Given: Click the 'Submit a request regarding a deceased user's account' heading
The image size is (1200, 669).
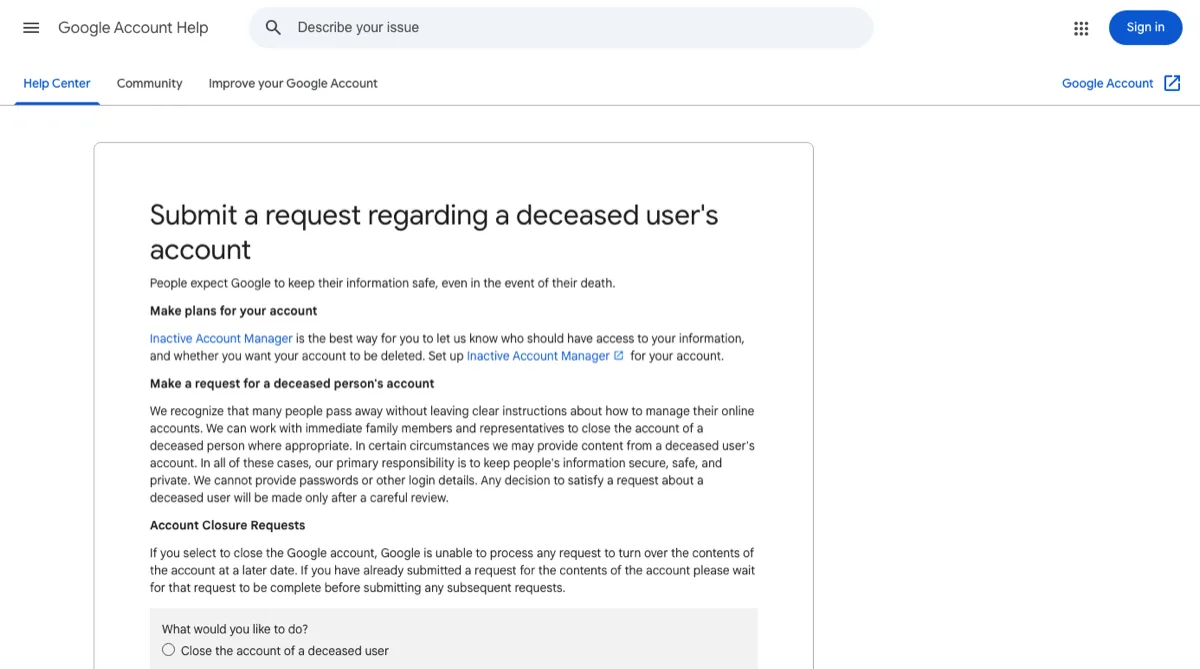Looking at the screenshot, I should 434,232.
